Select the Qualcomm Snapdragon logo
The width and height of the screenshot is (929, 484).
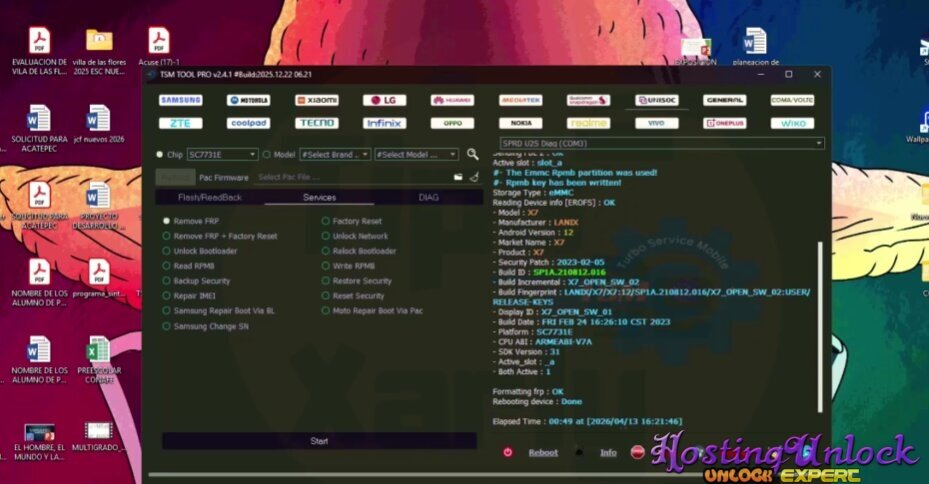point(588,100)
